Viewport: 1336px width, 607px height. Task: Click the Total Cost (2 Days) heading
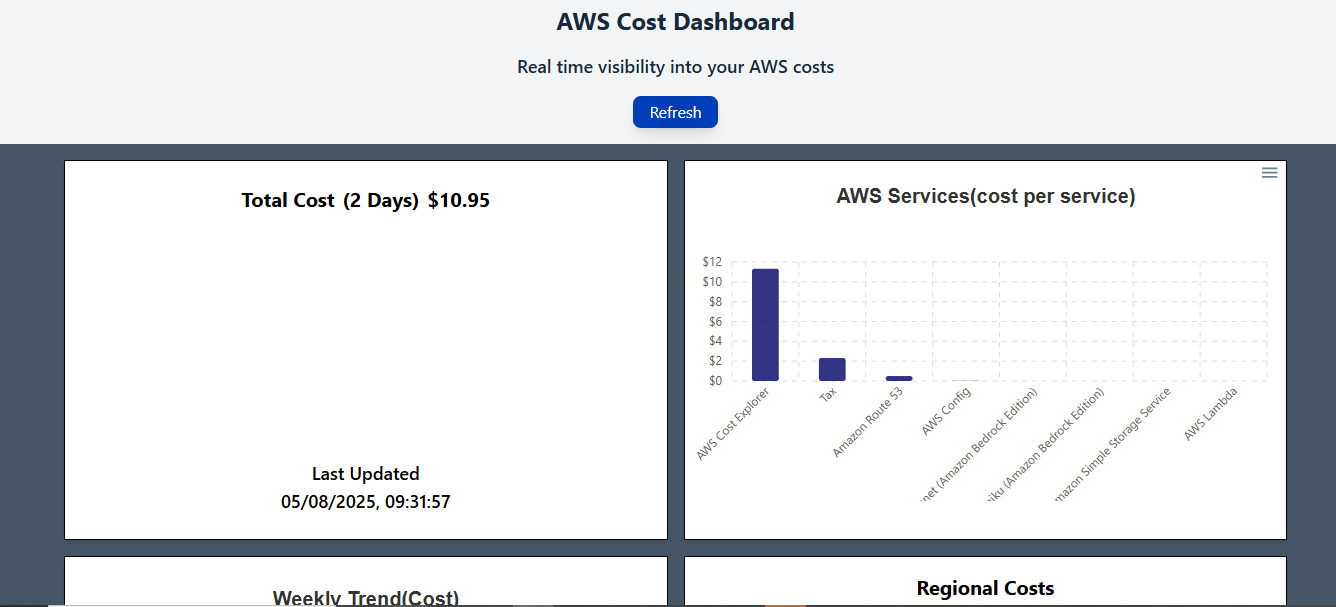click(330, 200)
